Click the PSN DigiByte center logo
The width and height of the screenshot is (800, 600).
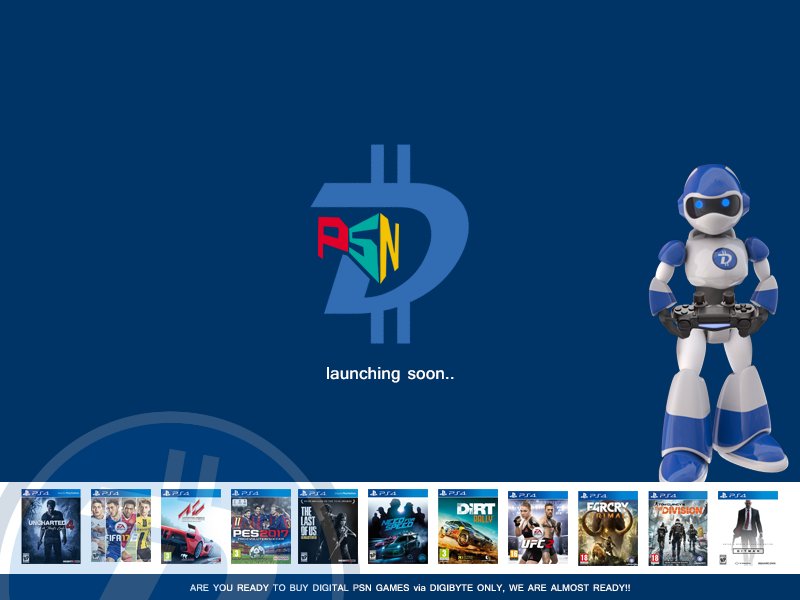[x=390, y=244]
